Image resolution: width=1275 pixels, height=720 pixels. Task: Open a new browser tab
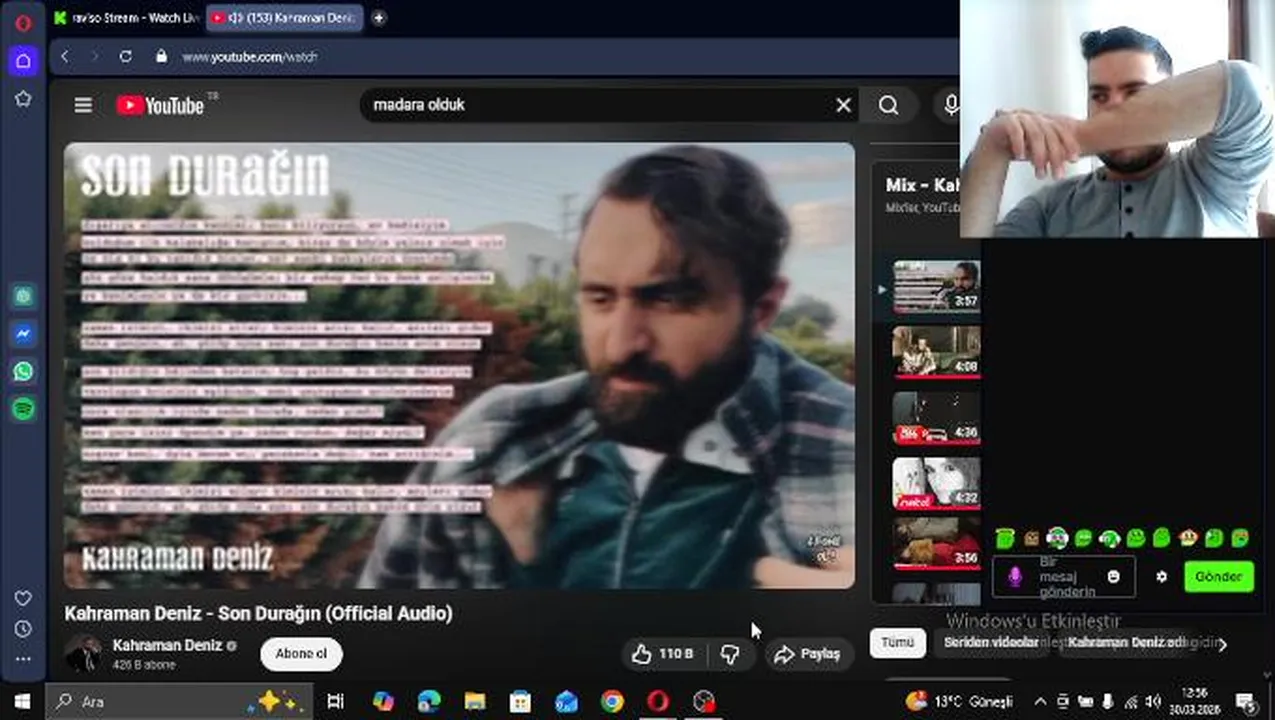tap(379, 18)
